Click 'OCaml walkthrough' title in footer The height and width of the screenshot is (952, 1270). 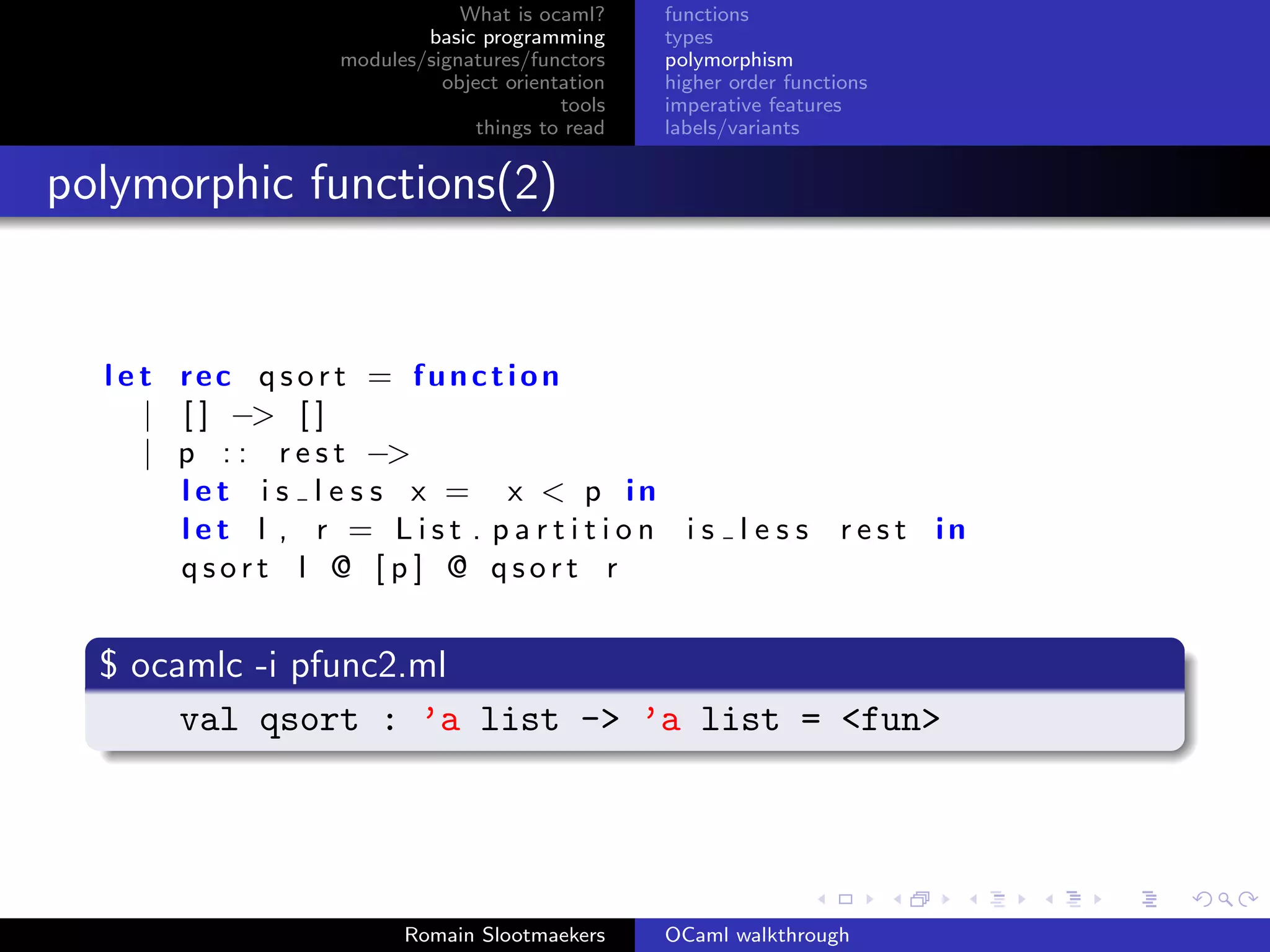[x=757, y=935]
